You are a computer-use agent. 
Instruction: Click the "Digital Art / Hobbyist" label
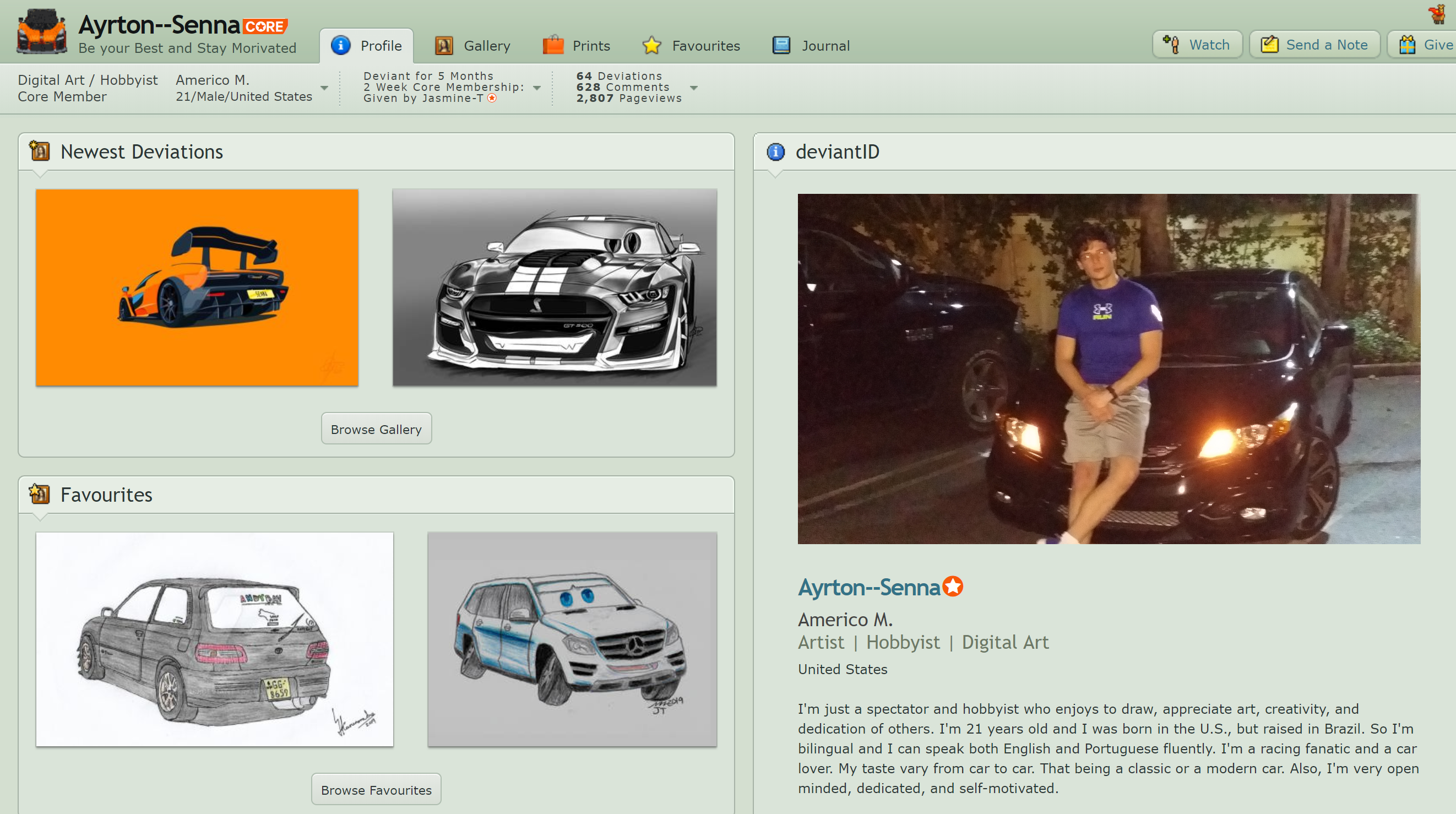tap(88, 80)
